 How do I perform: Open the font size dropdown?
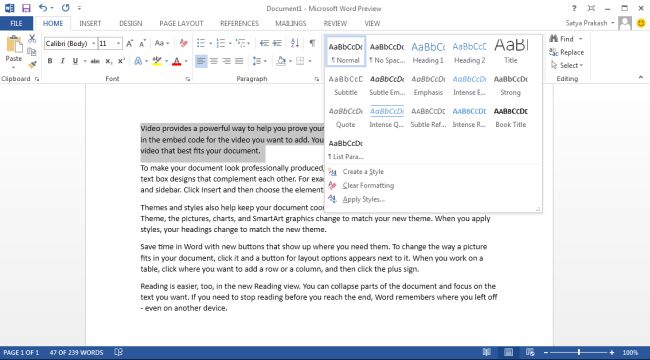[118, 44]
